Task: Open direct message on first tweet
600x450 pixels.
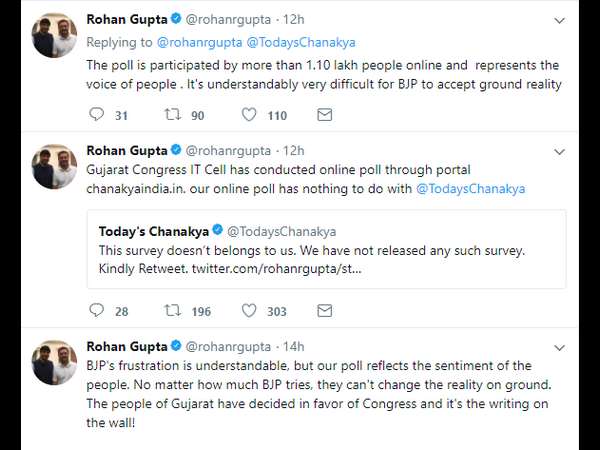Action: point(323,115)
